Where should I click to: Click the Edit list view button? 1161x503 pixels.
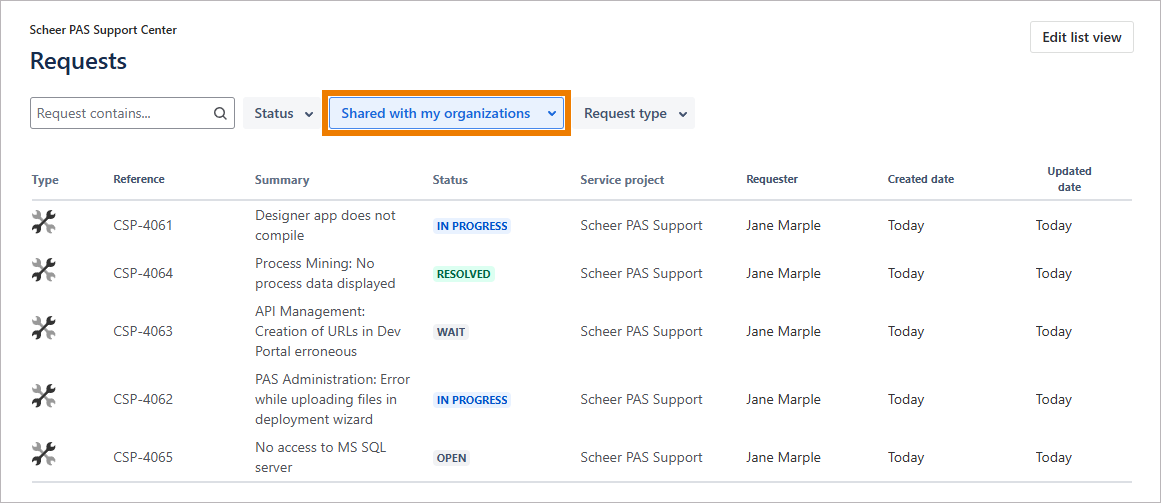(x=1081, y=37)
